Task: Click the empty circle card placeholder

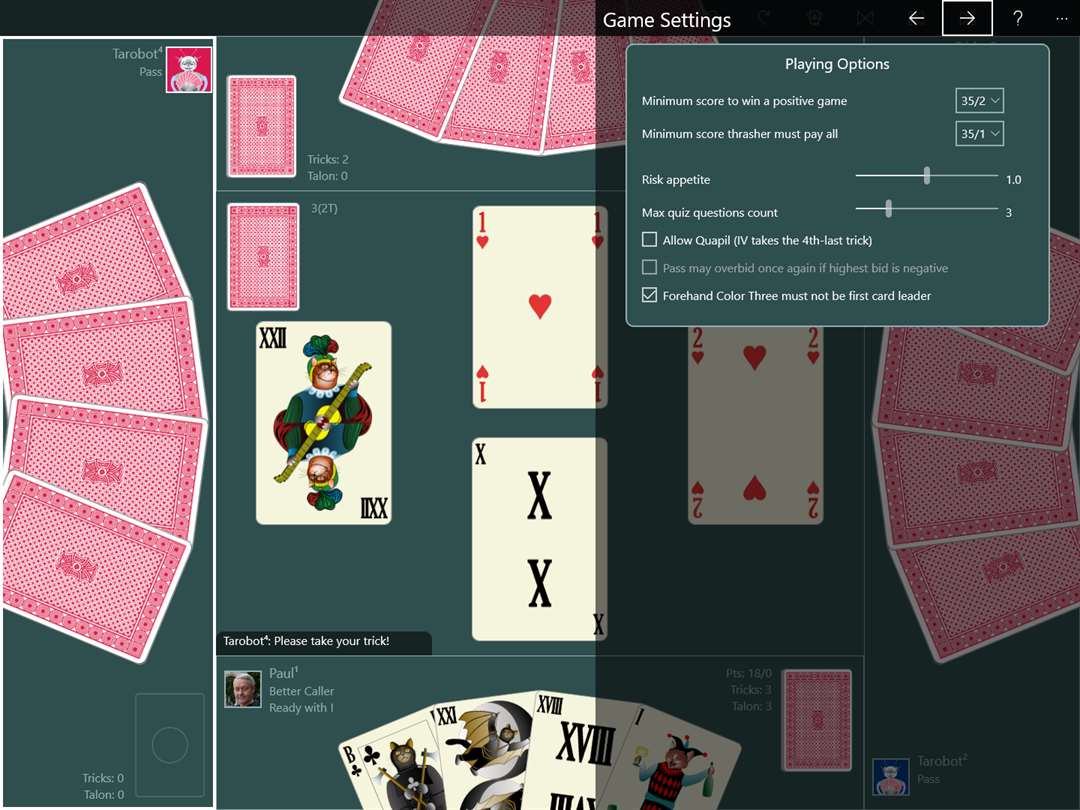Action: tap(169, 745)
